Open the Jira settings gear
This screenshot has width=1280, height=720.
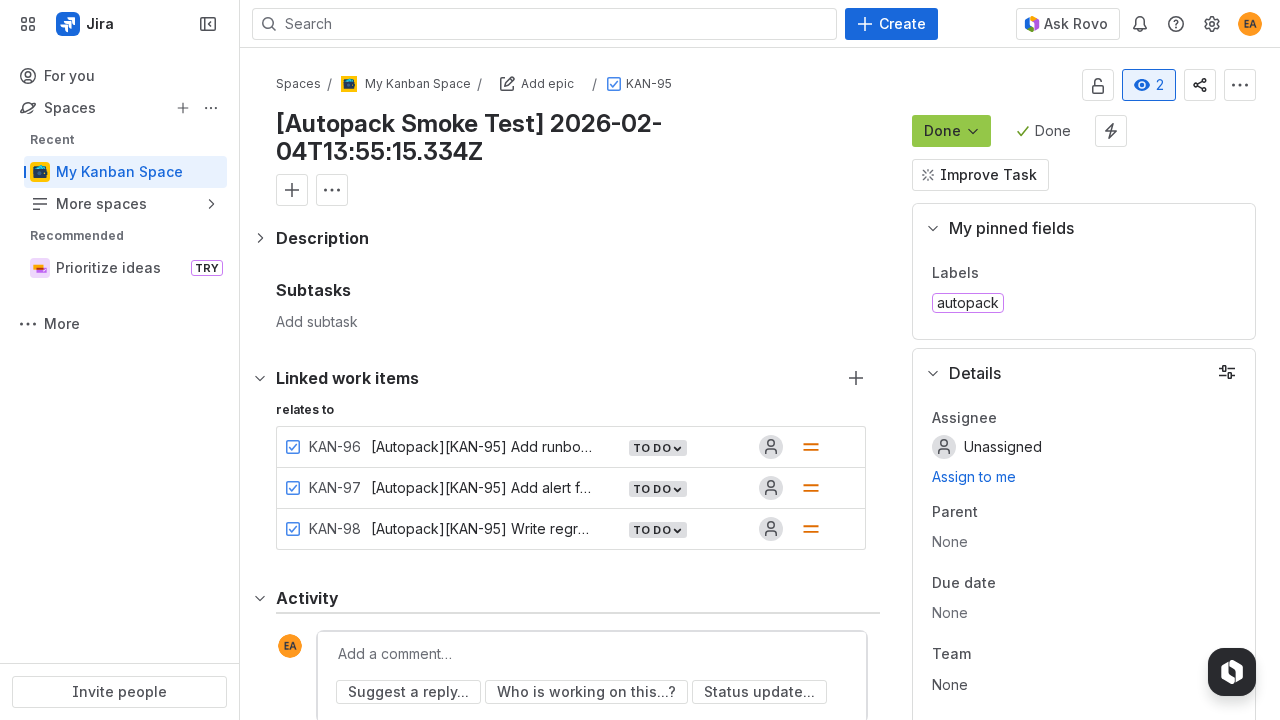(x=1212, y=24)
